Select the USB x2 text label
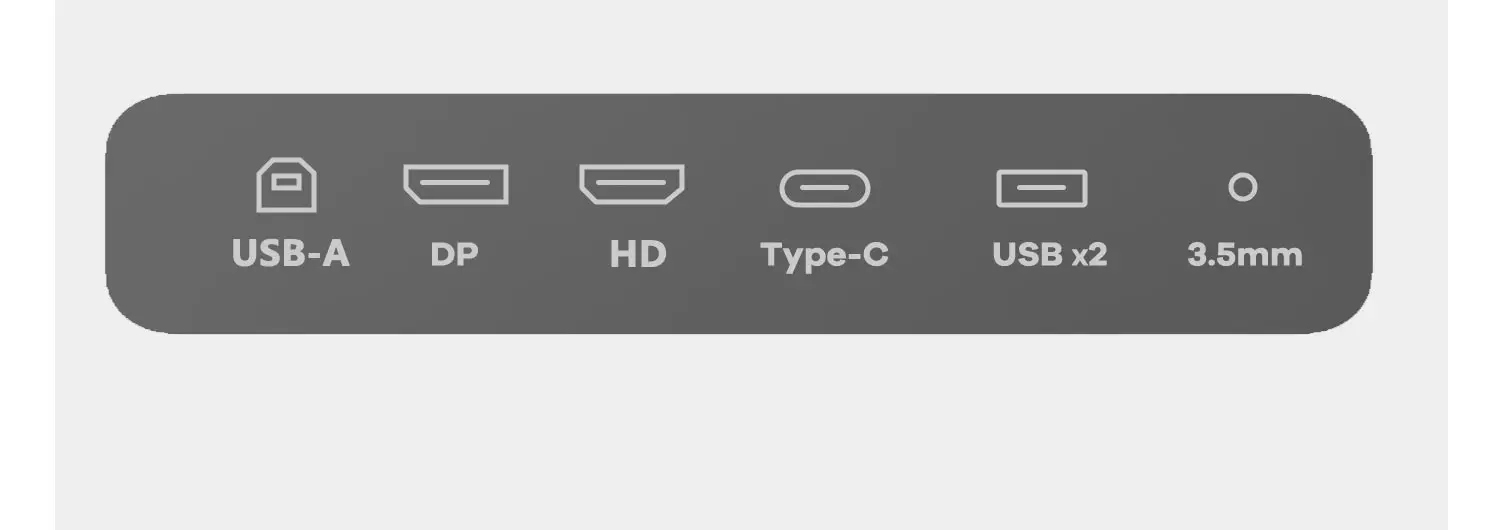Image resolution: width=1500 pixels, height=530 pixels. 1050,254
